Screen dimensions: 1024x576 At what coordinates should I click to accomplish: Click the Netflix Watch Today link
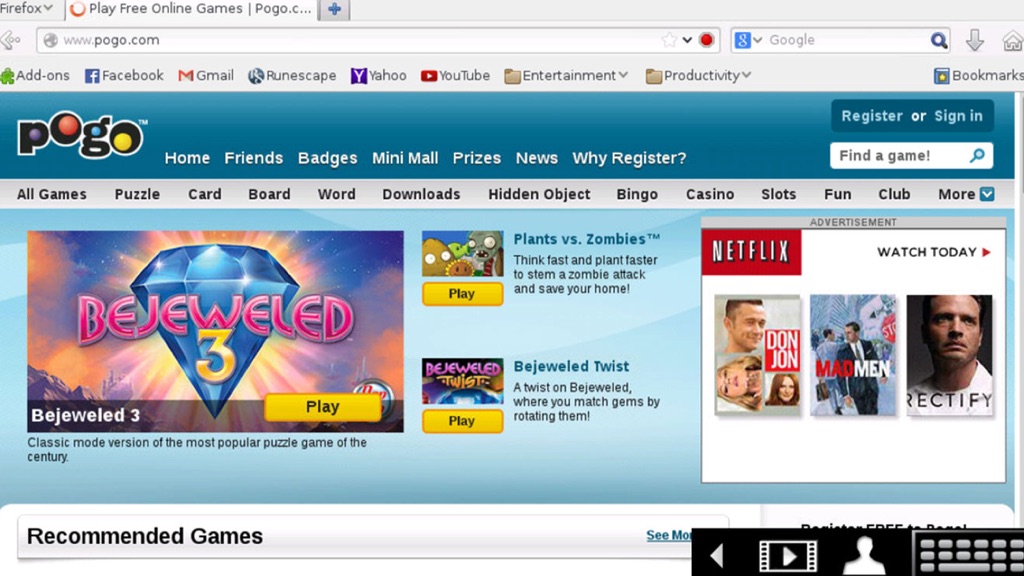tap(934, 252)
